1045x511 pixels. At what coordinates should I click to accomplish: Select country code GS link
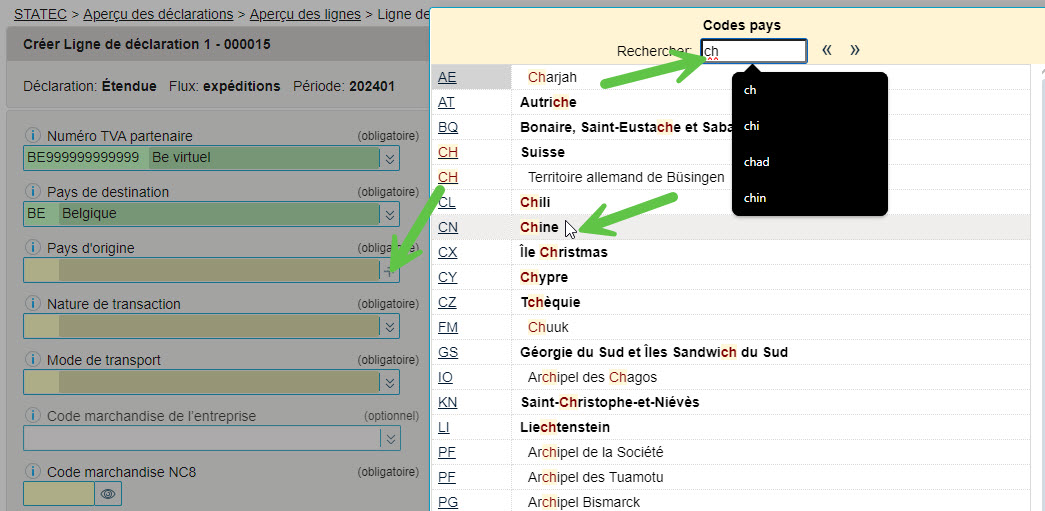448,352
